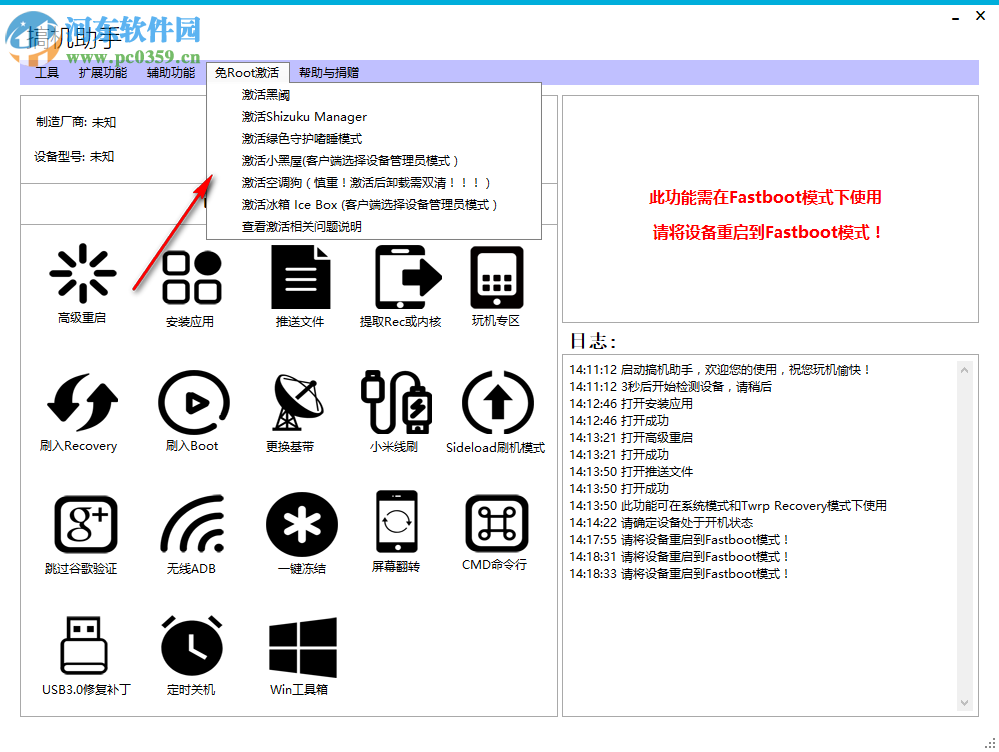Viewport: 999px width, 752px height.
Task: Click the log scrollbar up arrow
Action: click(x=965, y=370)
